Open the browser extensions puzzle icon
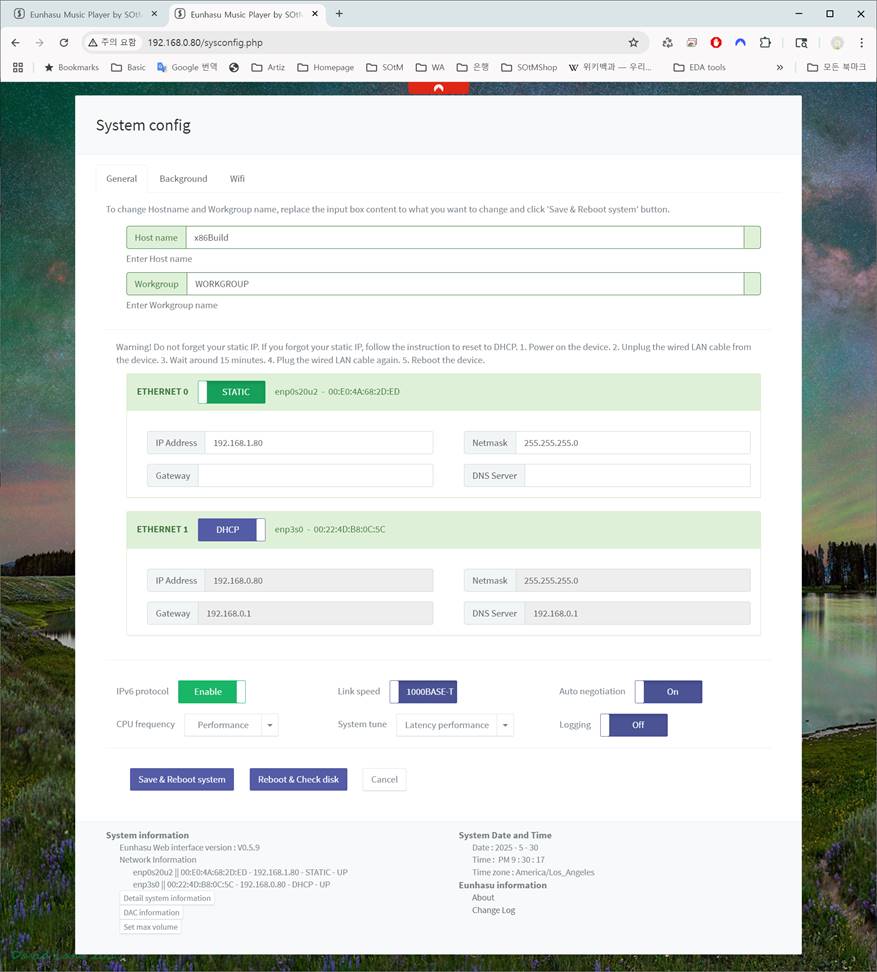The image size is (877, 972). (765, 43)
